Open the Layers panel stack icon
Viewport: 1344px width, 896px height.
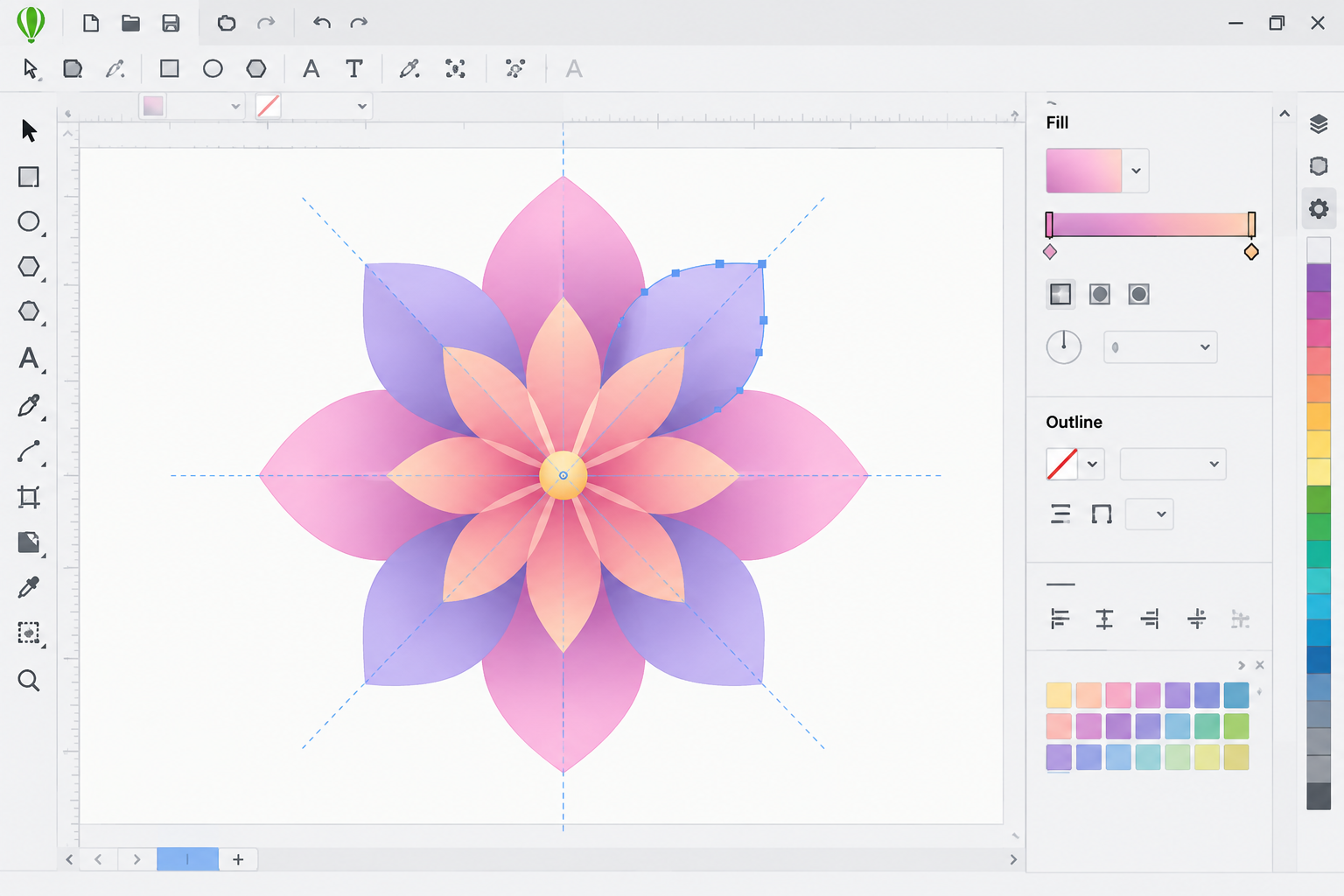1319,123
